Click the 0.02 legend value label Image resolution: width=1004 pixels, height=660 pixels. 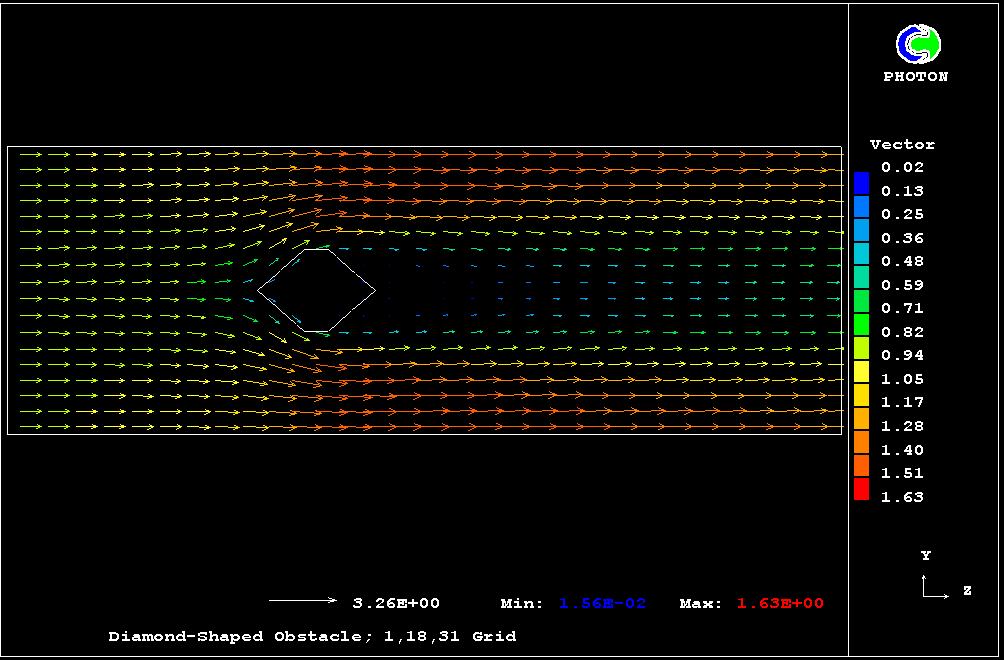point(902,168)
